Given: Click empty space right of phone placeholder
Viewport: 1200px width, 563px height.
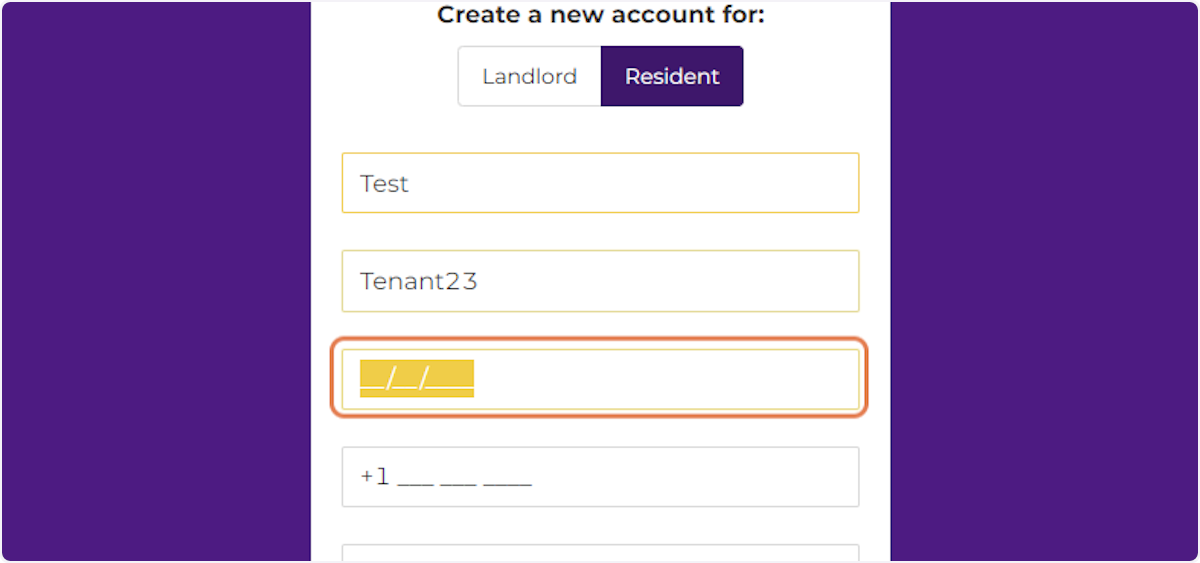Looking at the screenshot, I should pos(700,477).
